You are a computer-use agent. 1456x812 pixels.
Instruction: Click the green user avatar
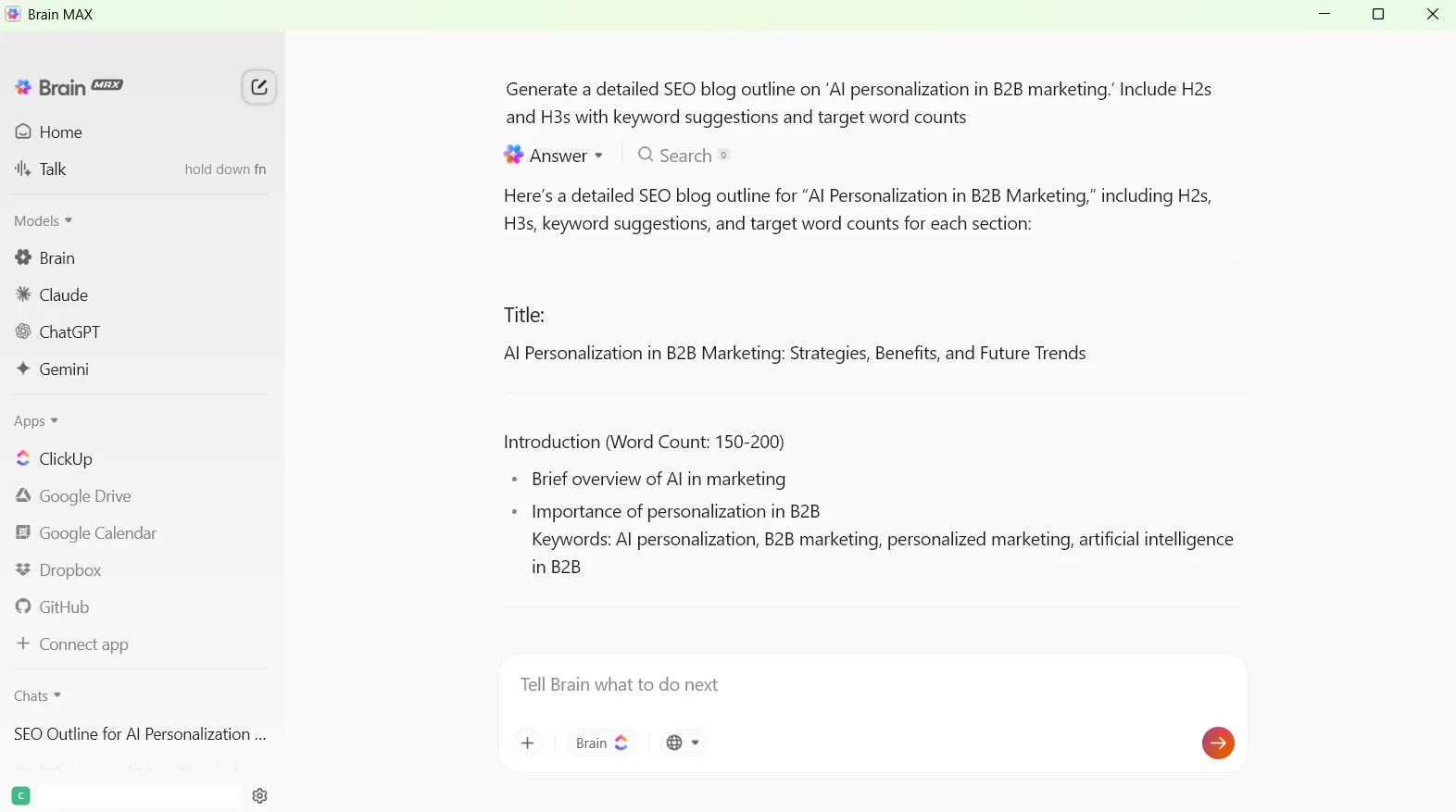tap(21, 796)
